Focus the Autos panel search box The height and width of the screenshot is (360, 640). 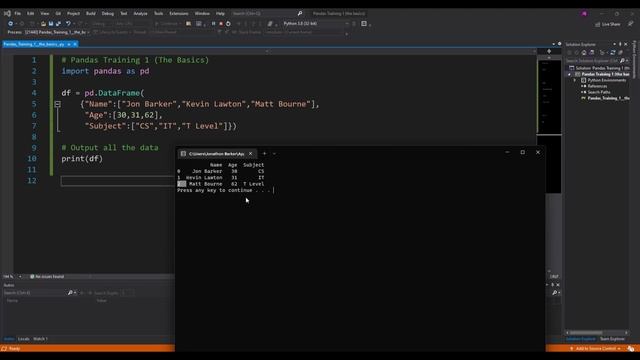pos(34,293)
